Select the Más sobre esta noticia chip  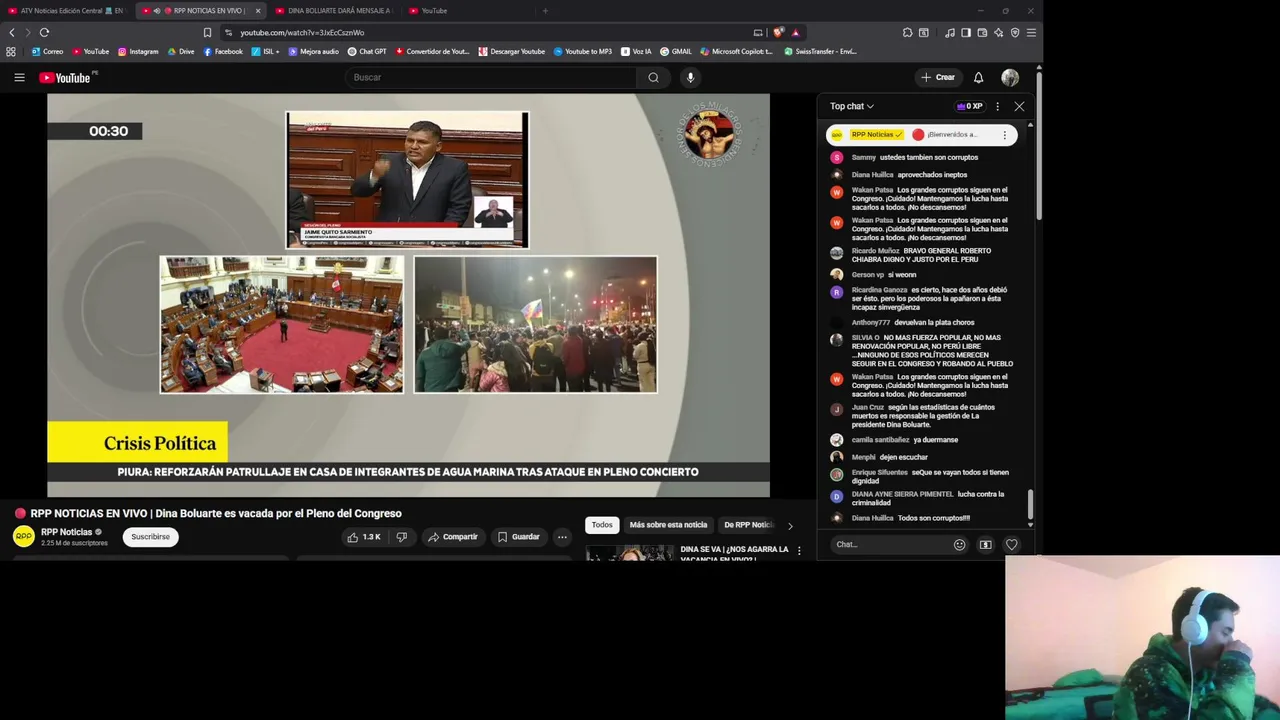[668, 525]
